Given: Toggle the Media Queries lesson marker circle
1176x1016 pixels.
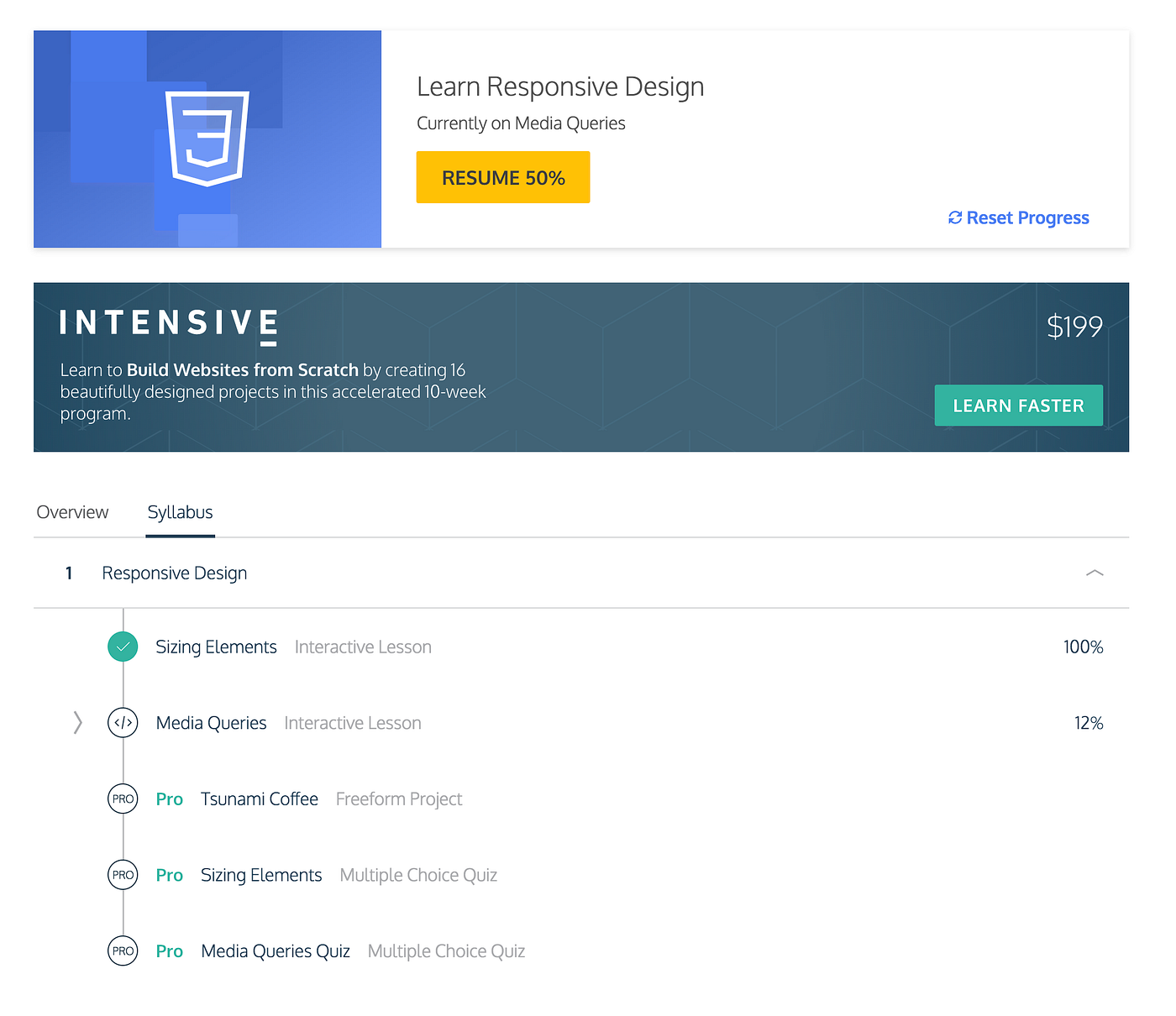Looking at the screenshot, I should pyautogui.click(x=123, y=722).
